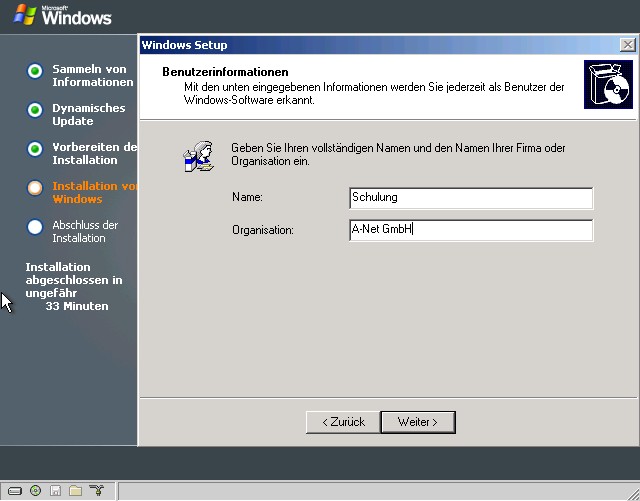
Task: Focus the Organisation field with A-Net GmbH
Action: coord(471,230)
